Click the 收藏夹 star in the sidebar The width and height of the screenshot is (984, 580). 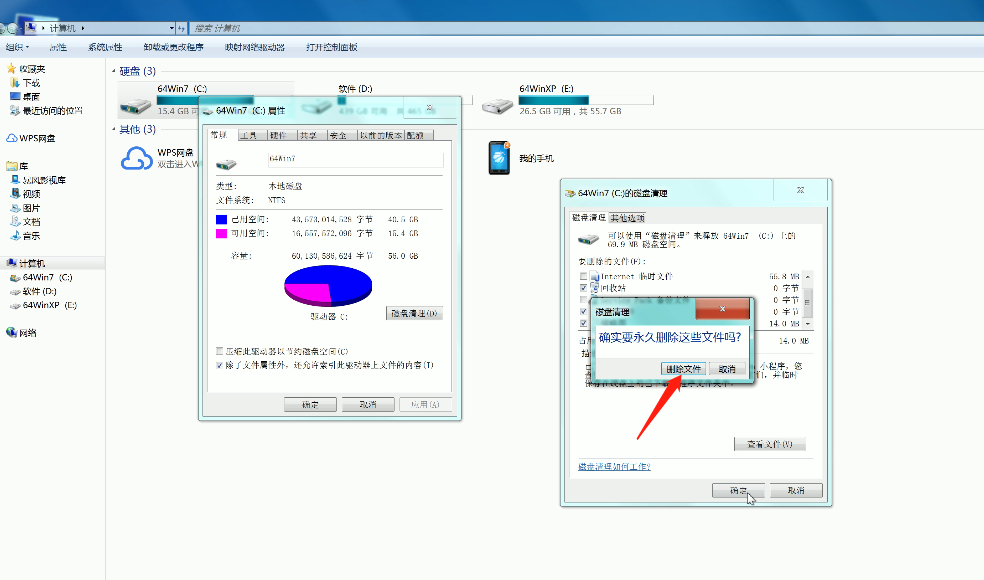[x=11, y=68]
